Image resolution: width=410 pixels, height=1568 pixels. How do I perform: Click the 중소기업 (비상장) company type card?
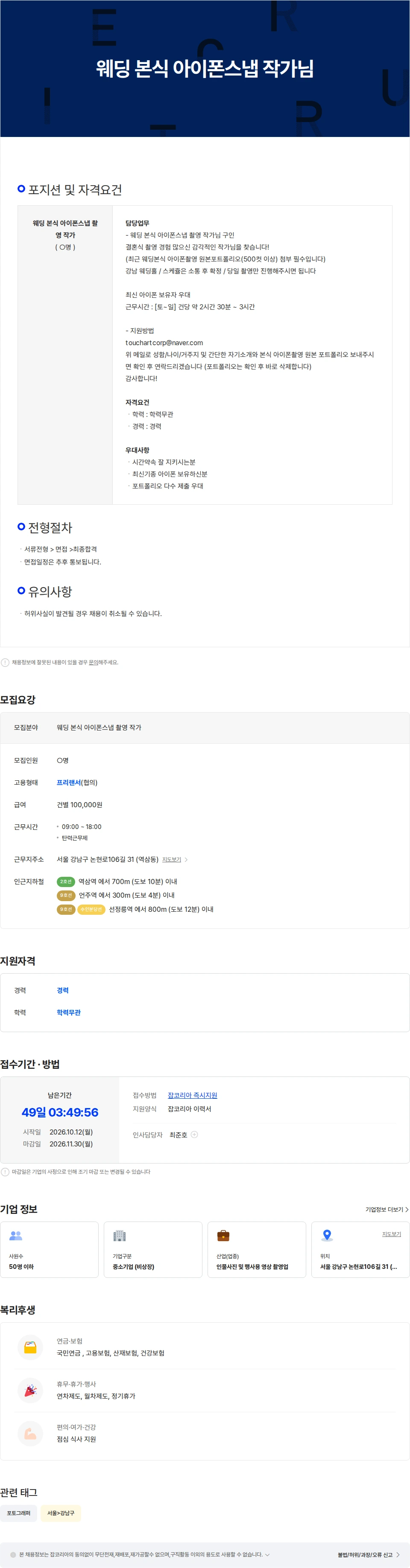[x=153, y=1250]
